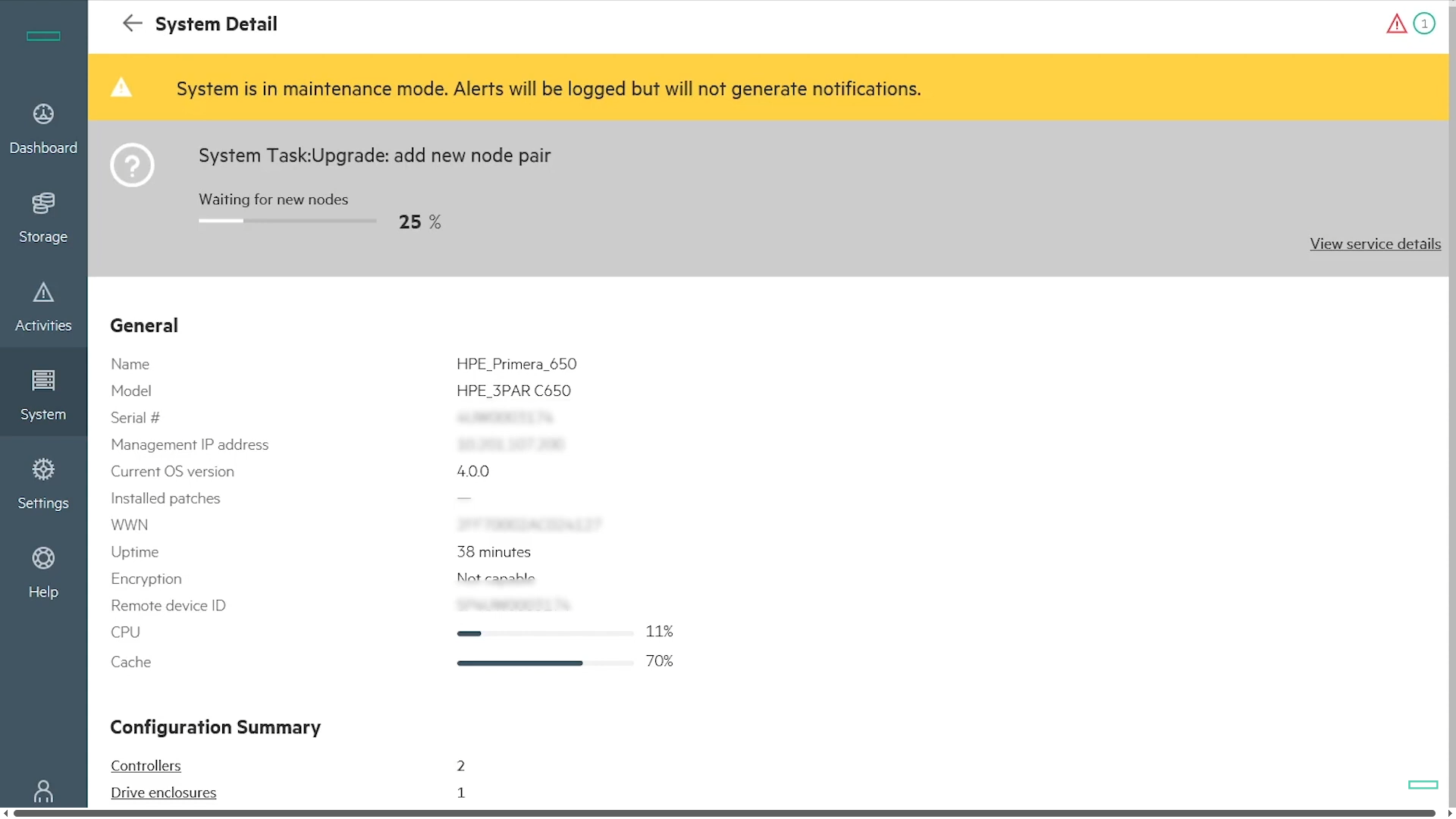
Task: Click the green notification count circle
Action: (x=1424, y=24)
